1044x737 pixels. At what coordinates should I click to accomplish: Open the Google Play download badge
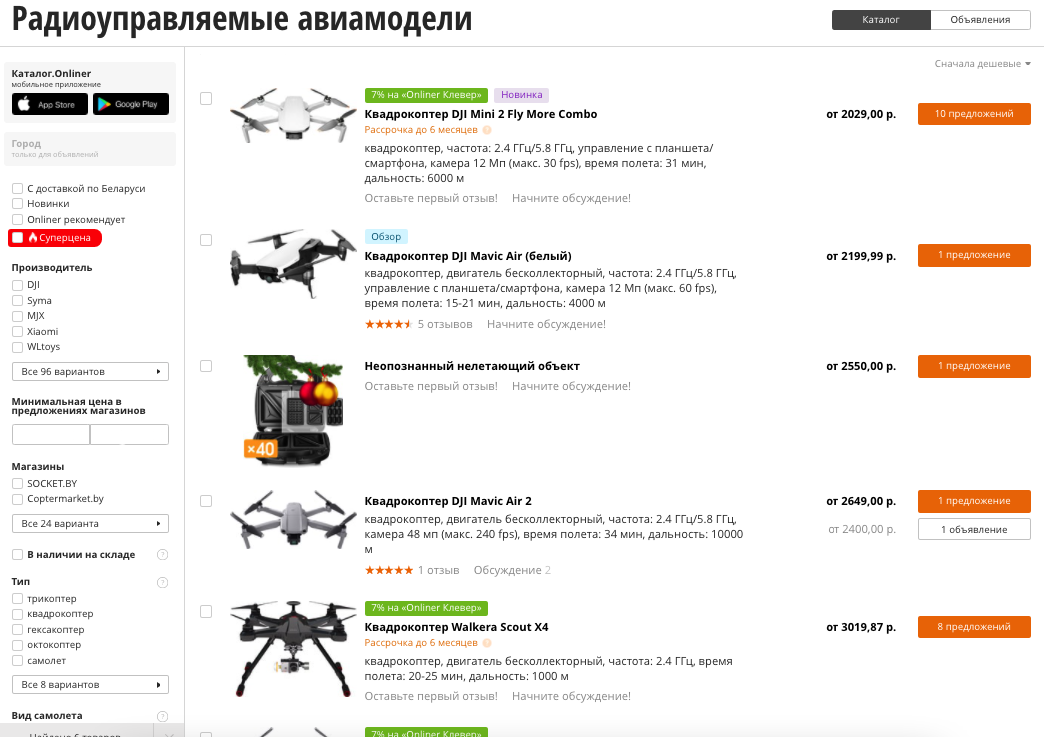click(130, 104)
